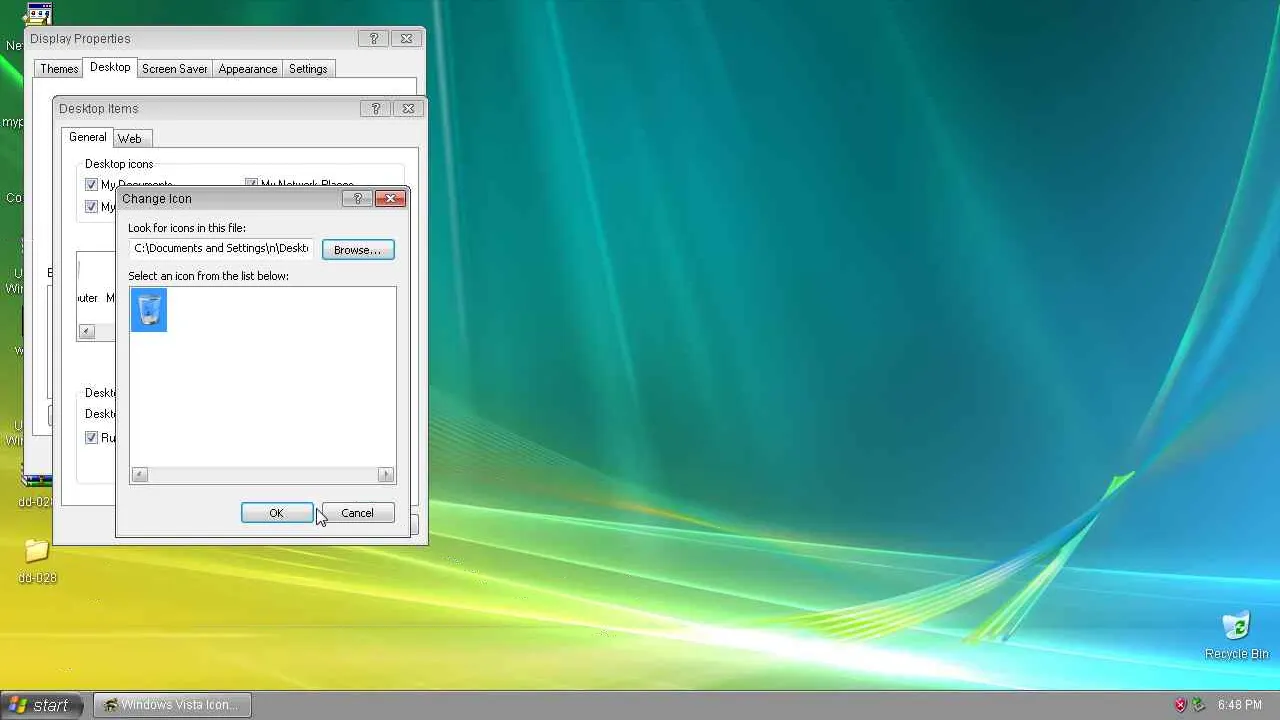This screenshot has width=1280, height=720.
Task: Click the help button in Desktop Items window
Action: [376, 108]
